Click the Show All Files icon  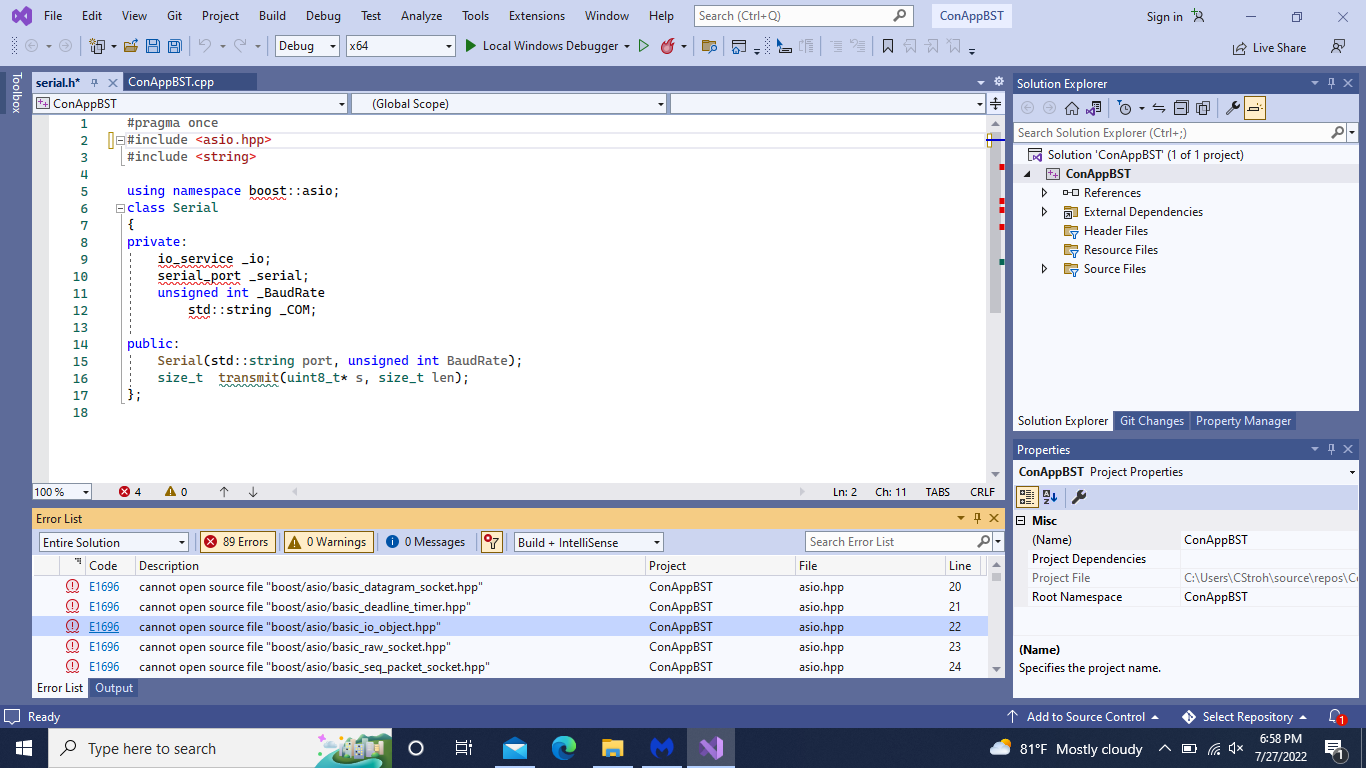(1203, 108)
